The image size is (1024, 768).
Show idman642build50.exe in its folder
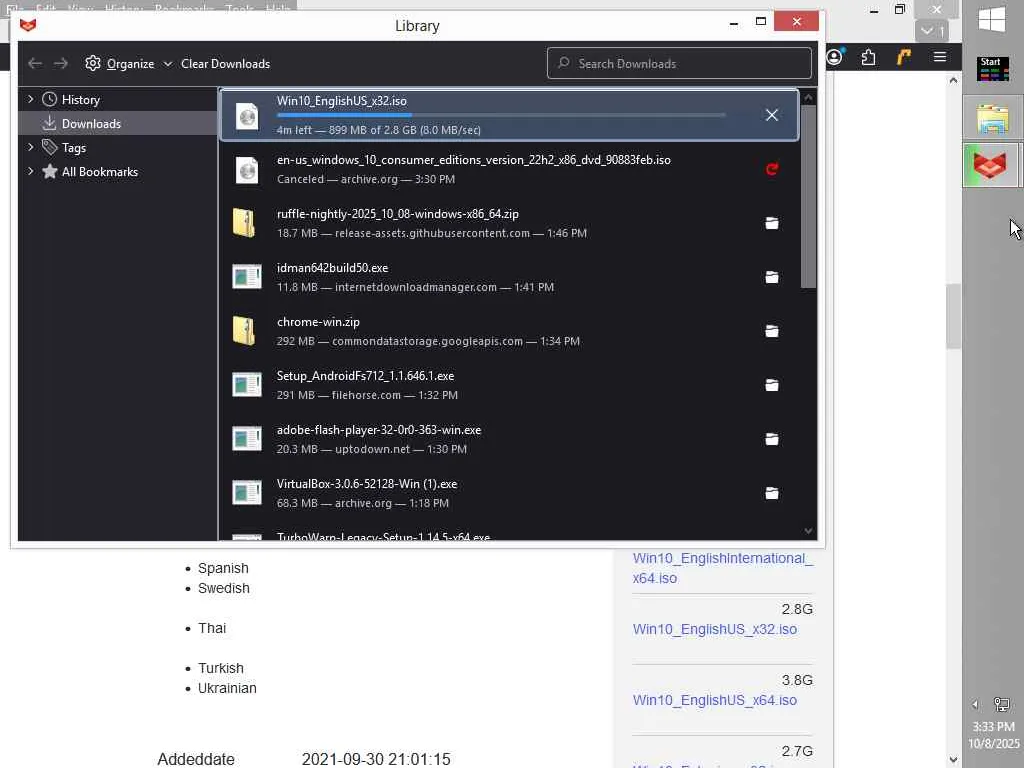[x=771, y=278]
